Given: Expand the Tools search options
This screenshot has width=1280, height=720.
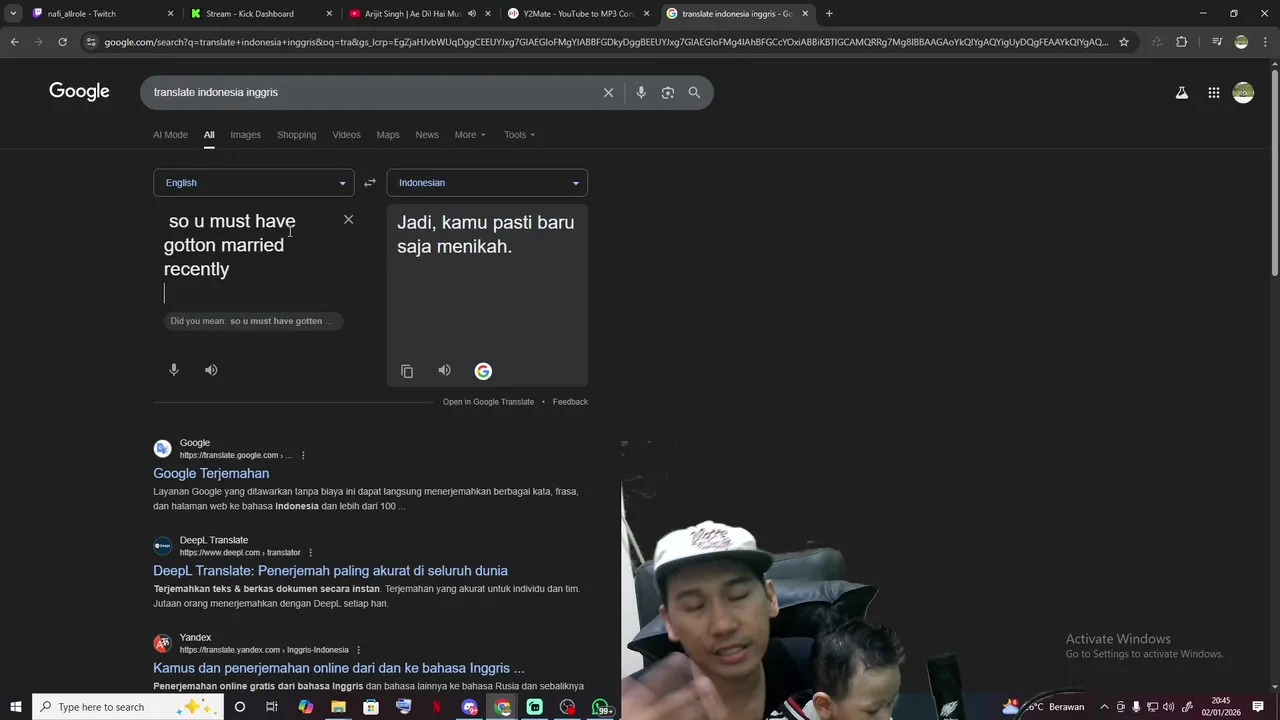Looking at the screenshot, I should pos(519,135).
